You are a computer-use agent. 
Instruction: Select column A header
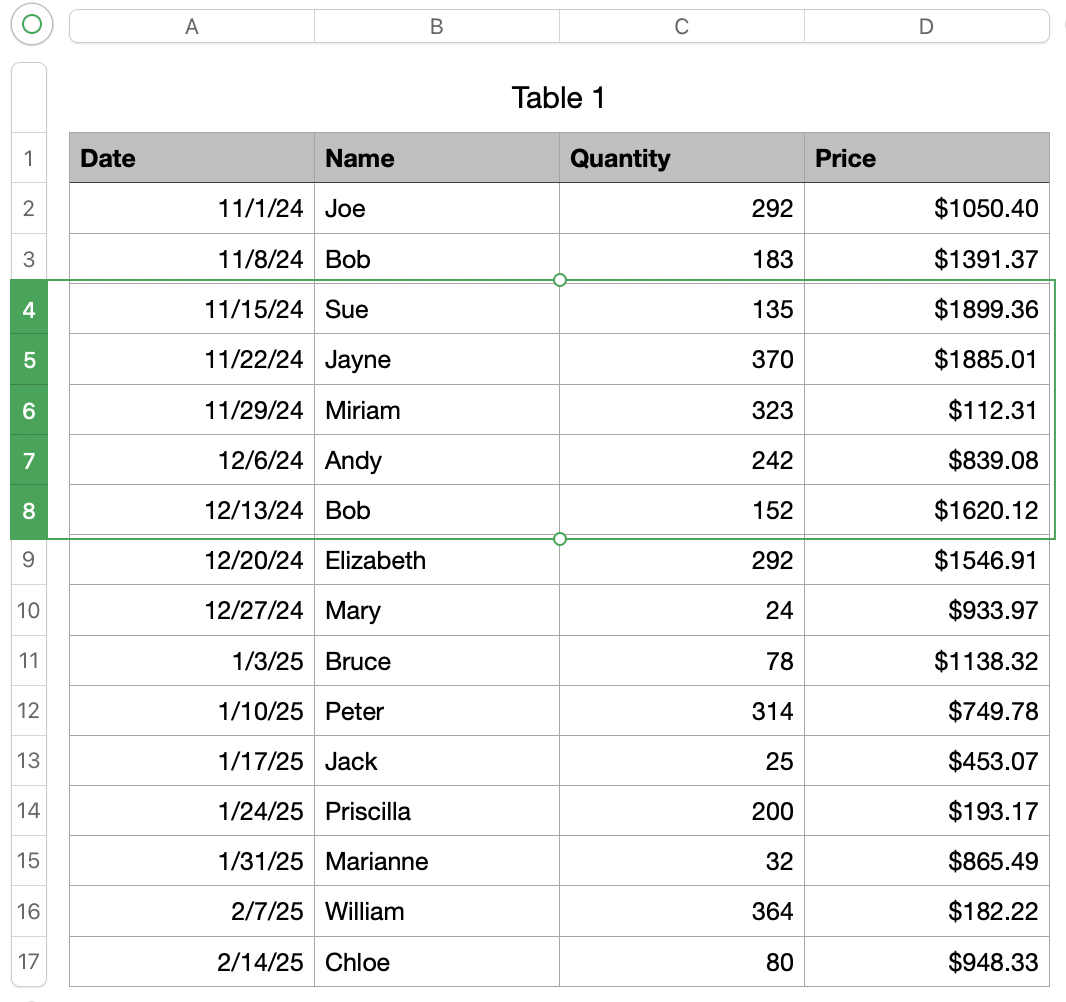192,27
